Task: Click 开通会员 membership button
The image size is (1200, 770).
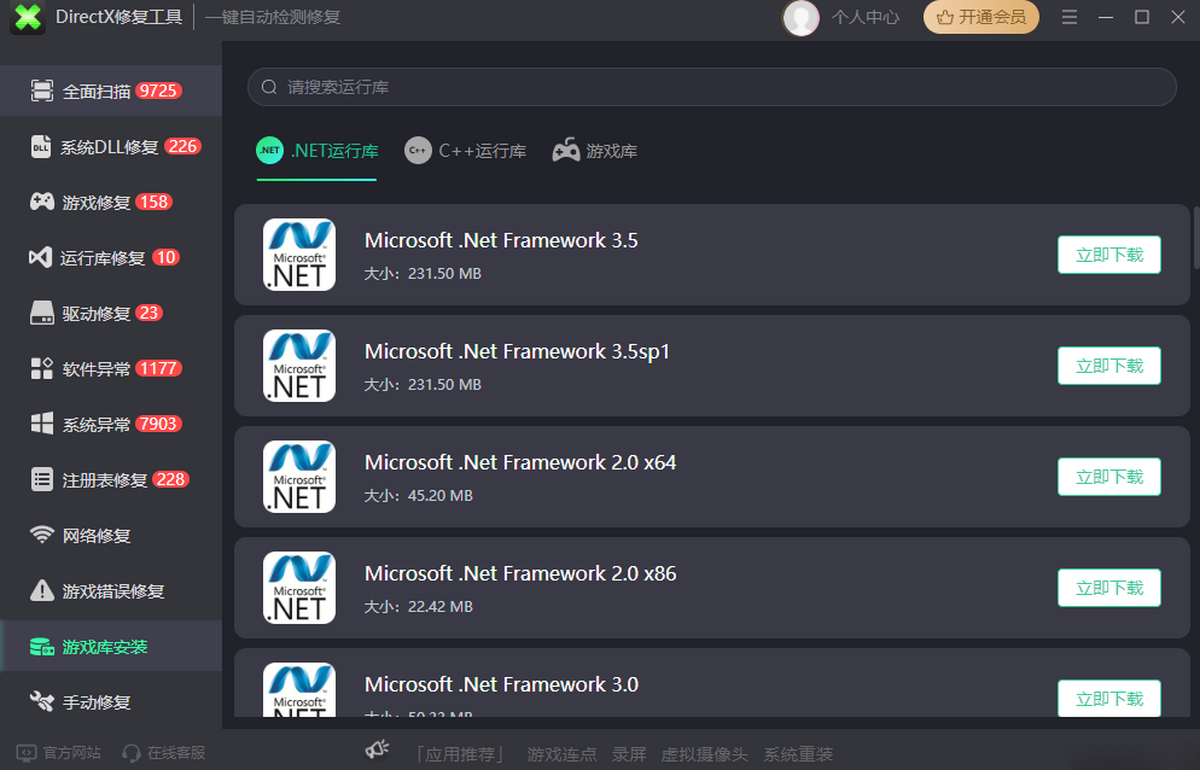Action: [x=981, y=17]
